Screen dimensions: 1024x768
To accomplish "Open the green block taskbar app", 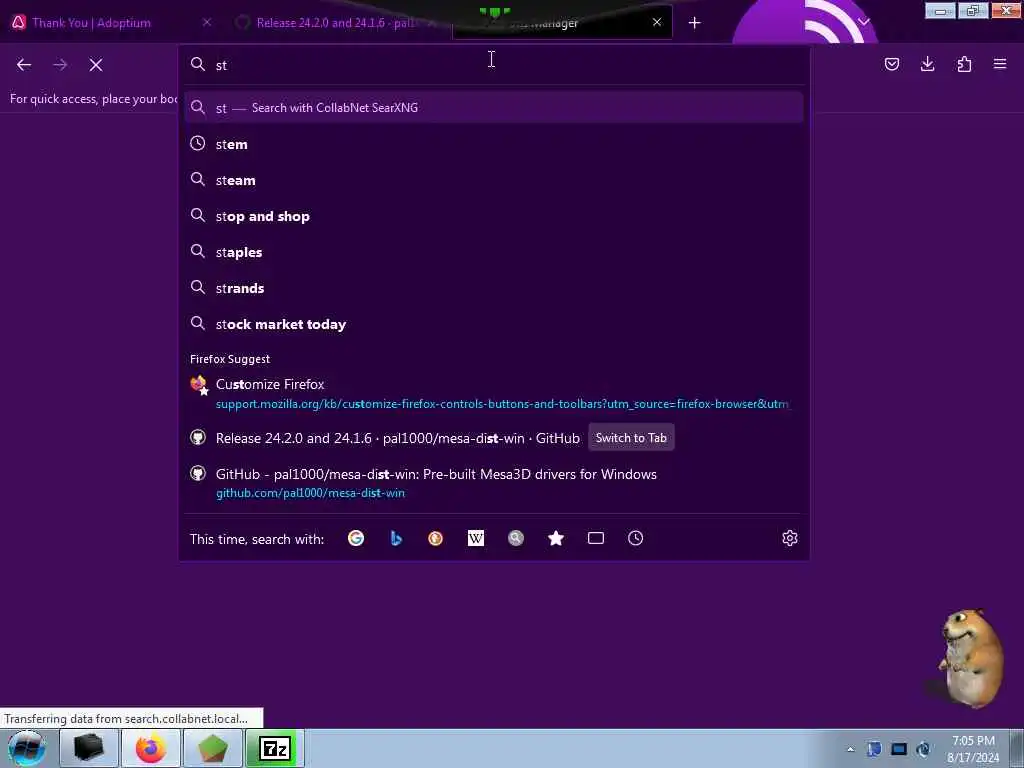I will tap(212, 748).
